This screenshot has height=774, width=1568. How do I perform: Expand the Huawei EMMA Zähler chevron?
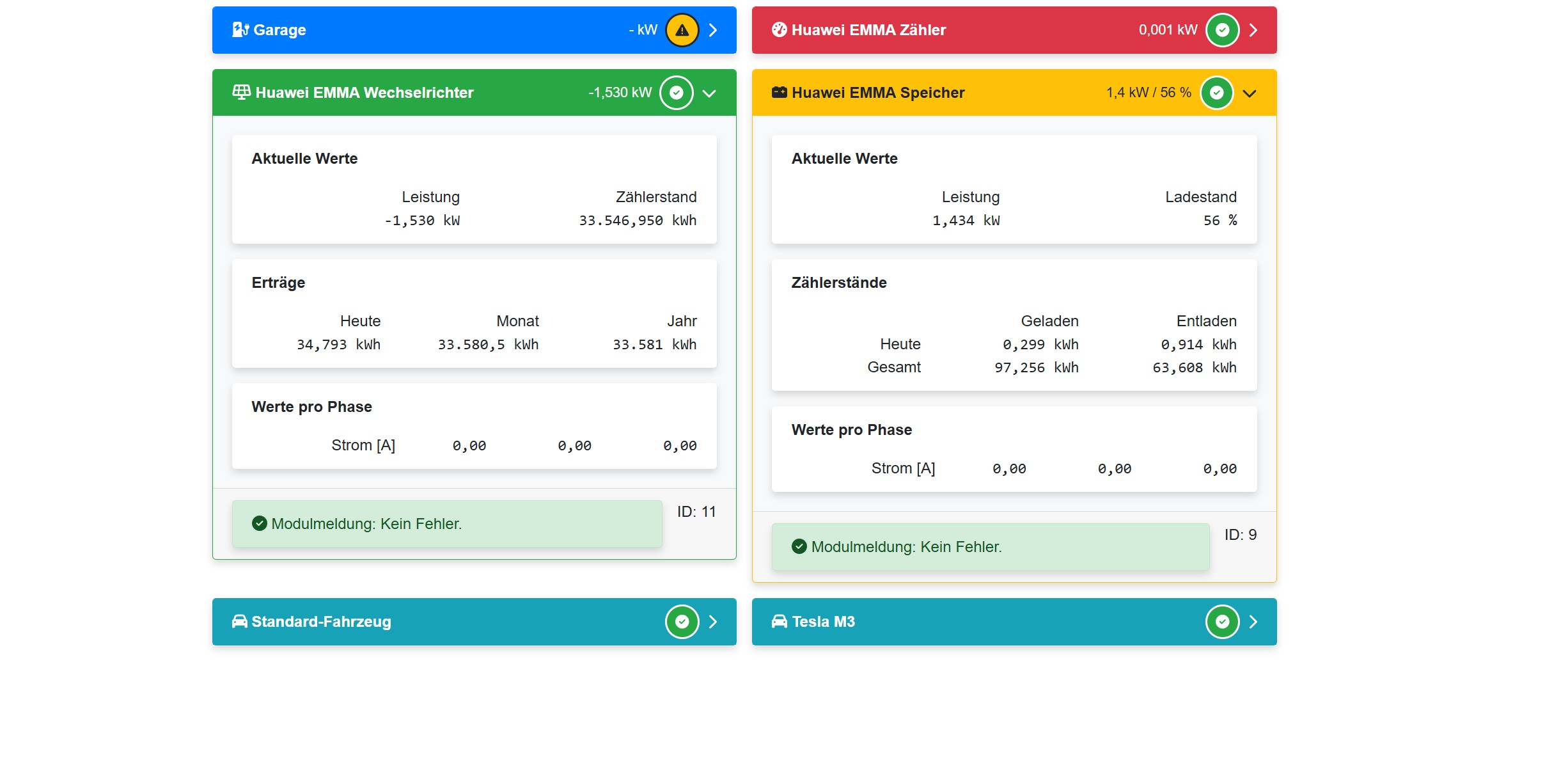click(x=1253, y=30)
